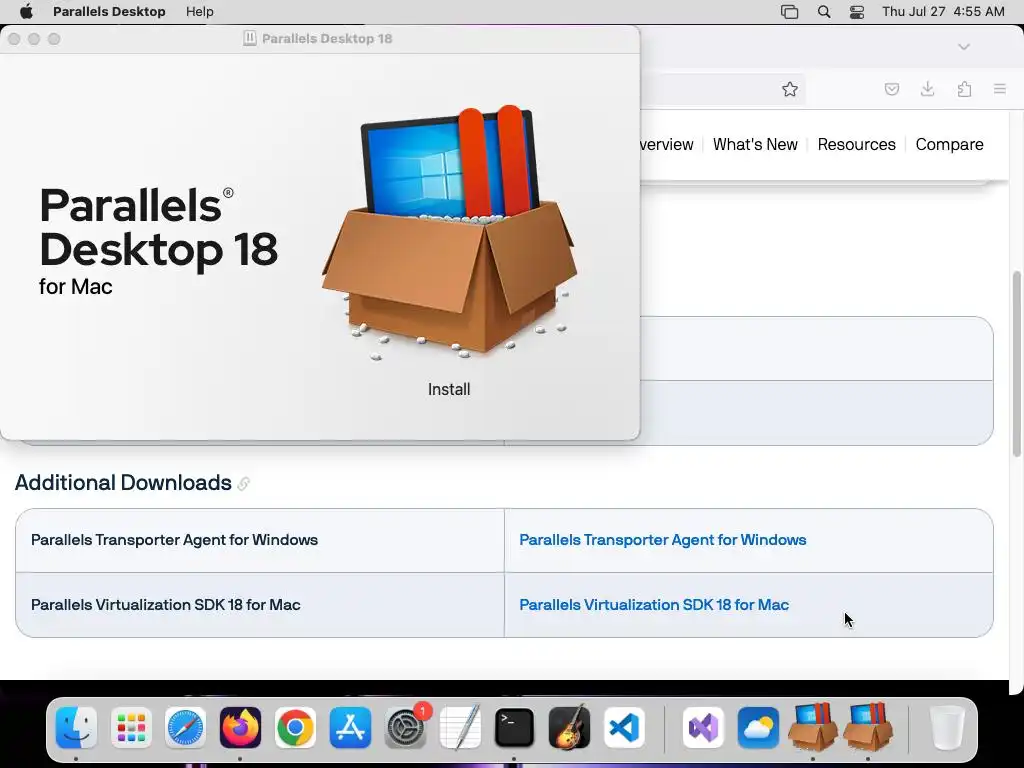Open the App Store from the Dock
Image resolution: width=1024 pixels, height=768 pixels.
[350, 728]
